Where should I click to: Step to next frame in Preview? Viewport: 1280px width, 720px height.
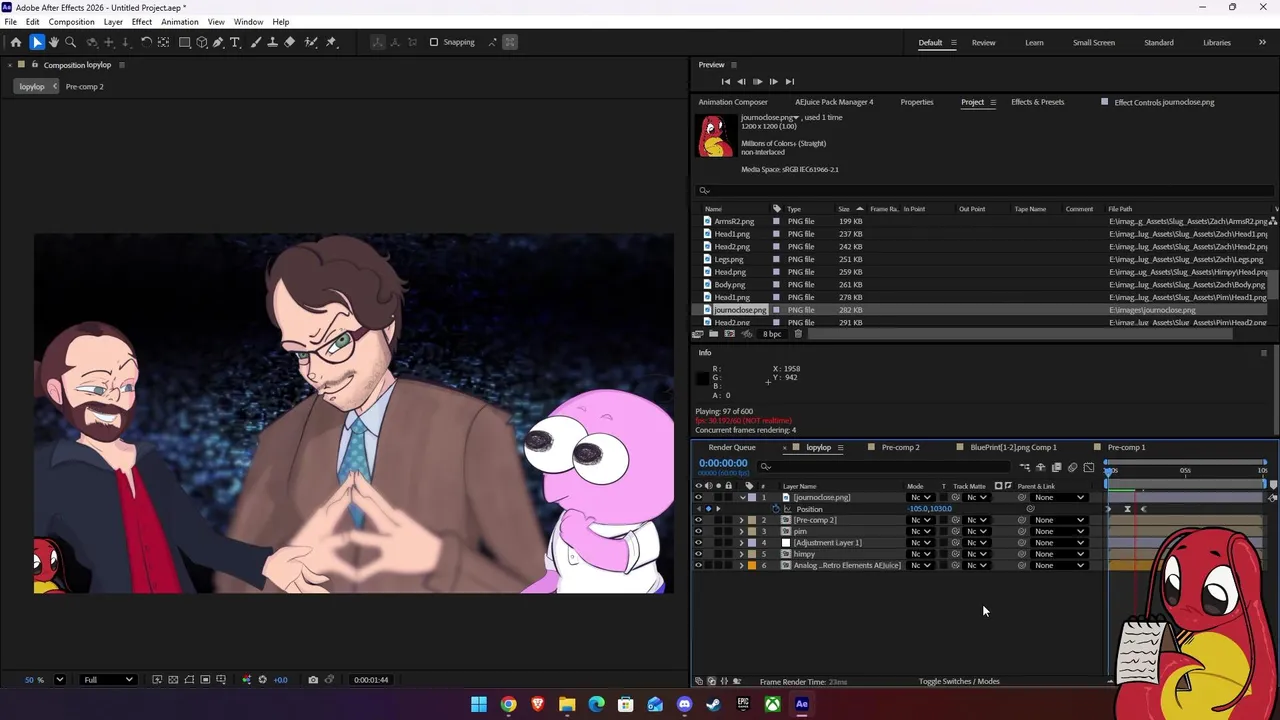773,81
